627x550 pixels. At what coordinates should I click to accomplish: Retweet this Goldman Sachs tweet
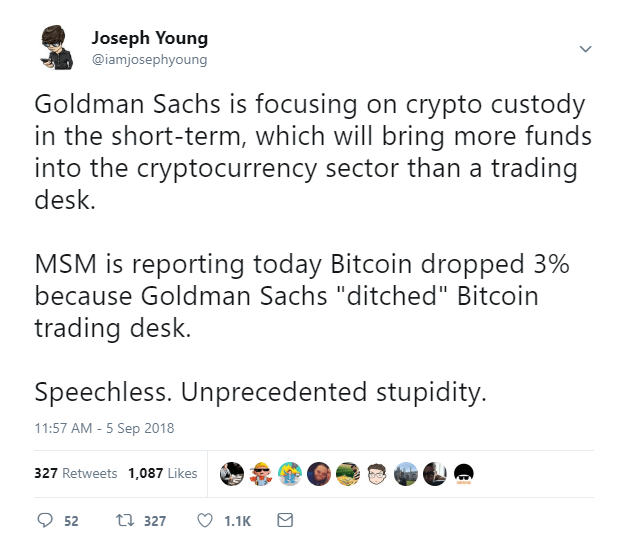[127, 520]
